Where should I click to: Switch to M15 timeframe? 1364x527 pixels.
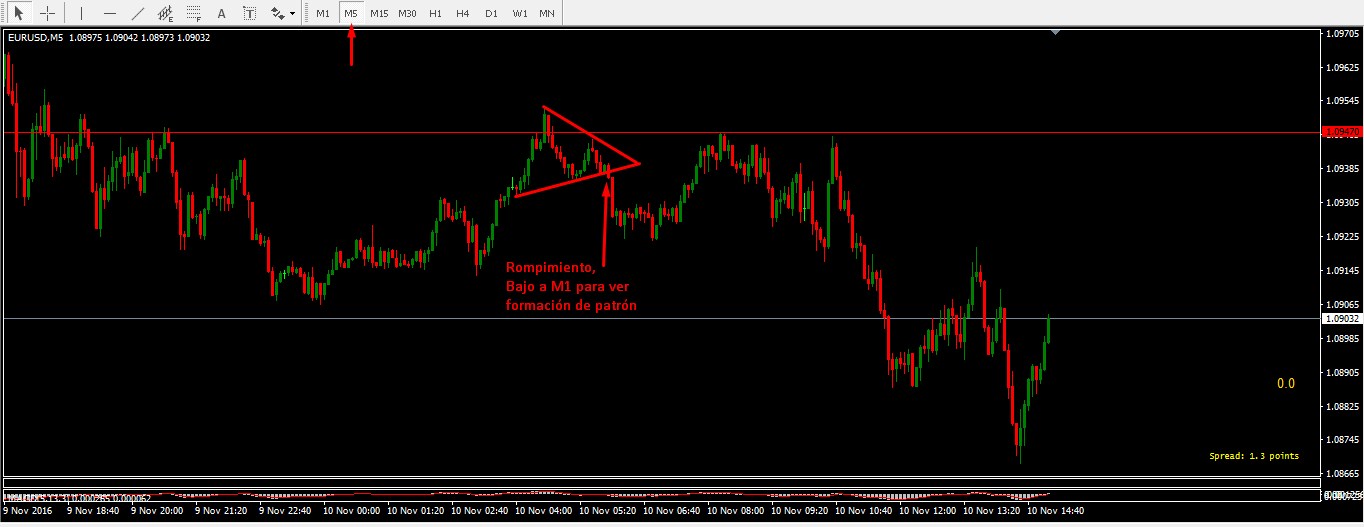[x=379, y=14]
